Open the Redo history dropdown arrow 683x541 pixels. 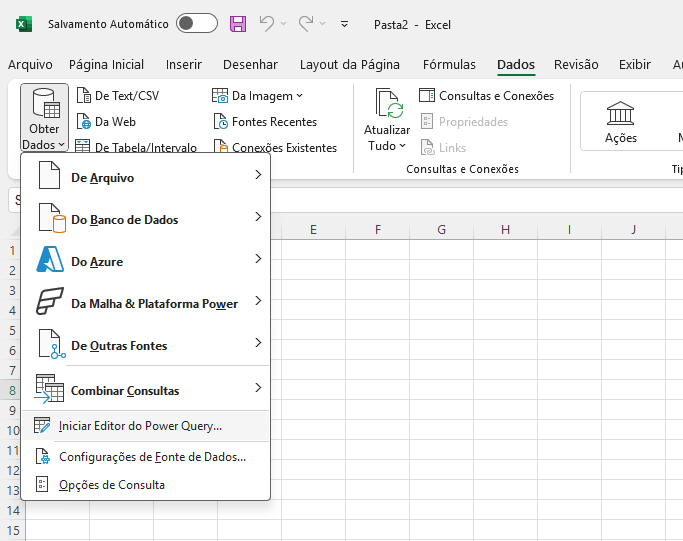point(323,24)
